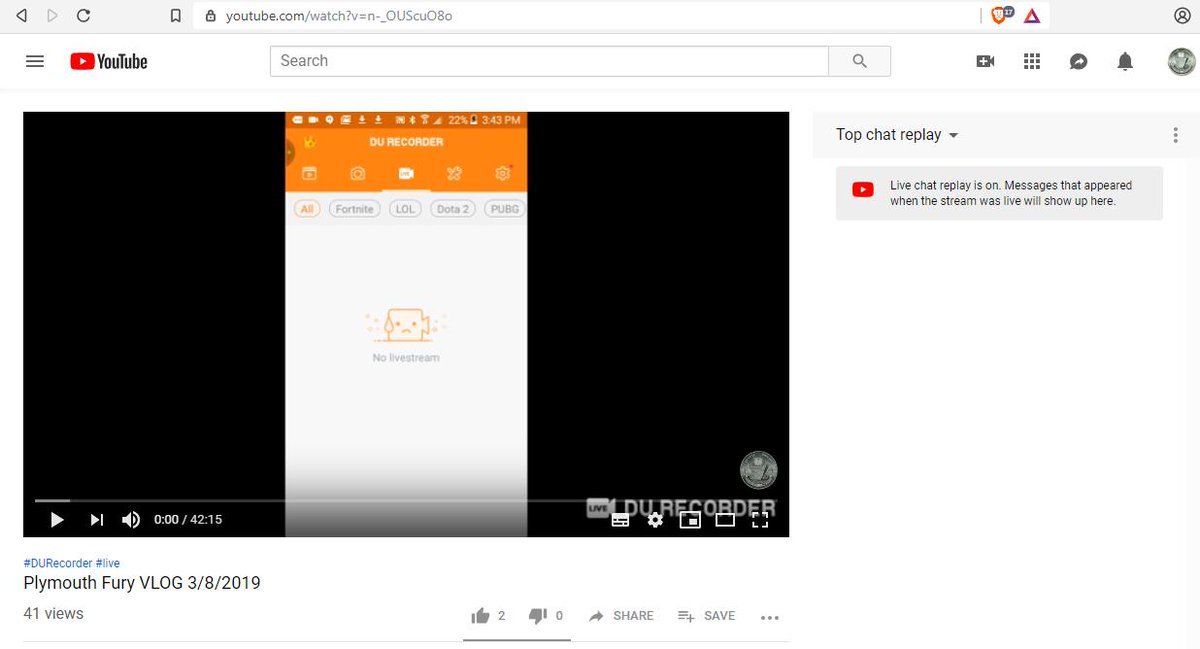The image size is (1200, 649).
Task: Switch to miniplayer mode
Action: (x=690, y=519)
